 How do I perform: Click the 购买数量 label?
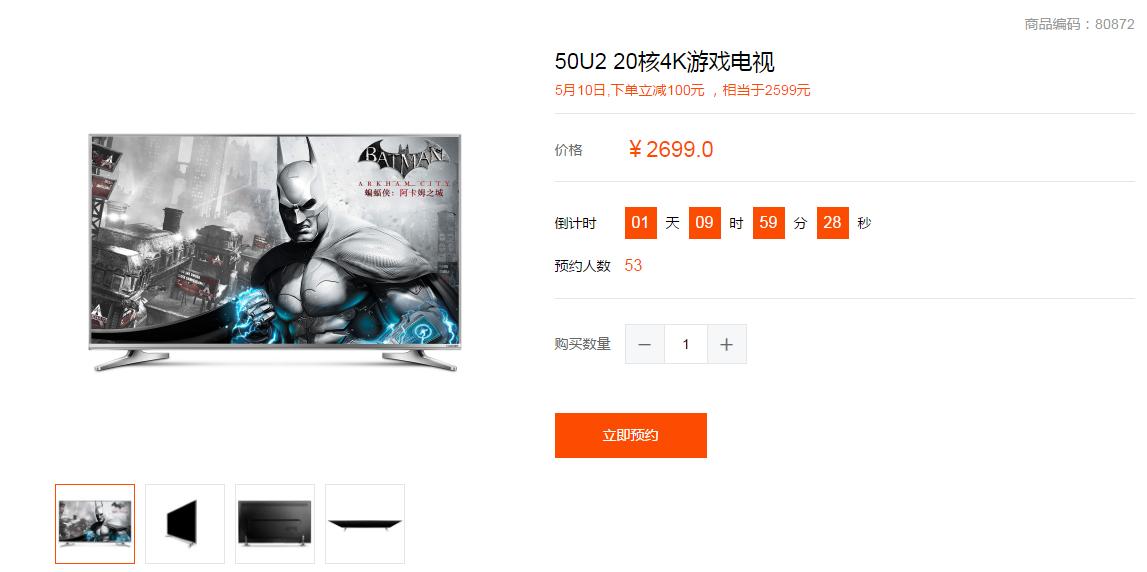coord(582,344)
